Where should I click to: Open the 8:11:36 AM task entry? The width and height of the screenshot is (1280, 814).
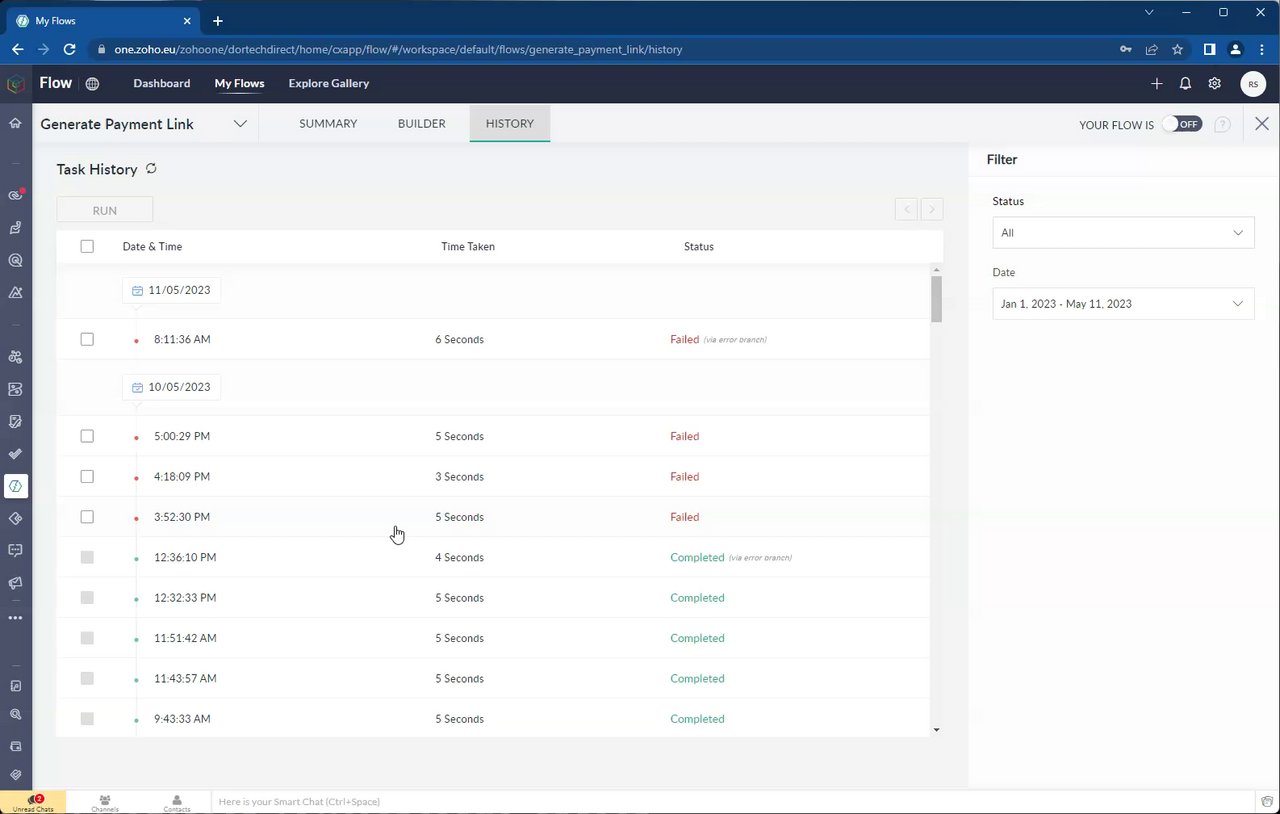493,339
